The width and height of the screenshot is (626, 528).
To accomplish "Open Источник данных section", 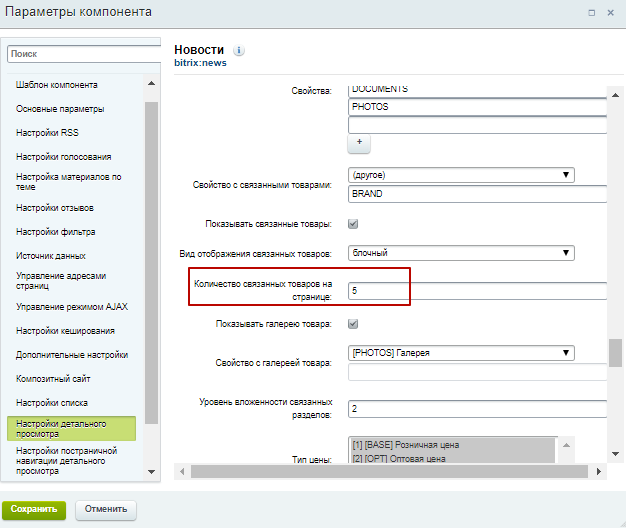I will pos(51,256).
